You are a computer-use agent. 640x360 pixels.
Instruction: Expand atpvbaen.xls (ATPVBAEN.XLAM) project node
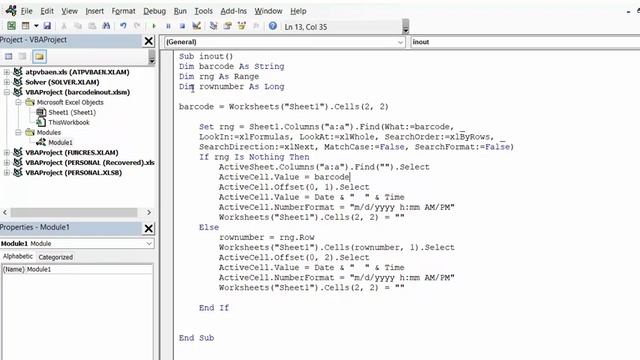7,72
